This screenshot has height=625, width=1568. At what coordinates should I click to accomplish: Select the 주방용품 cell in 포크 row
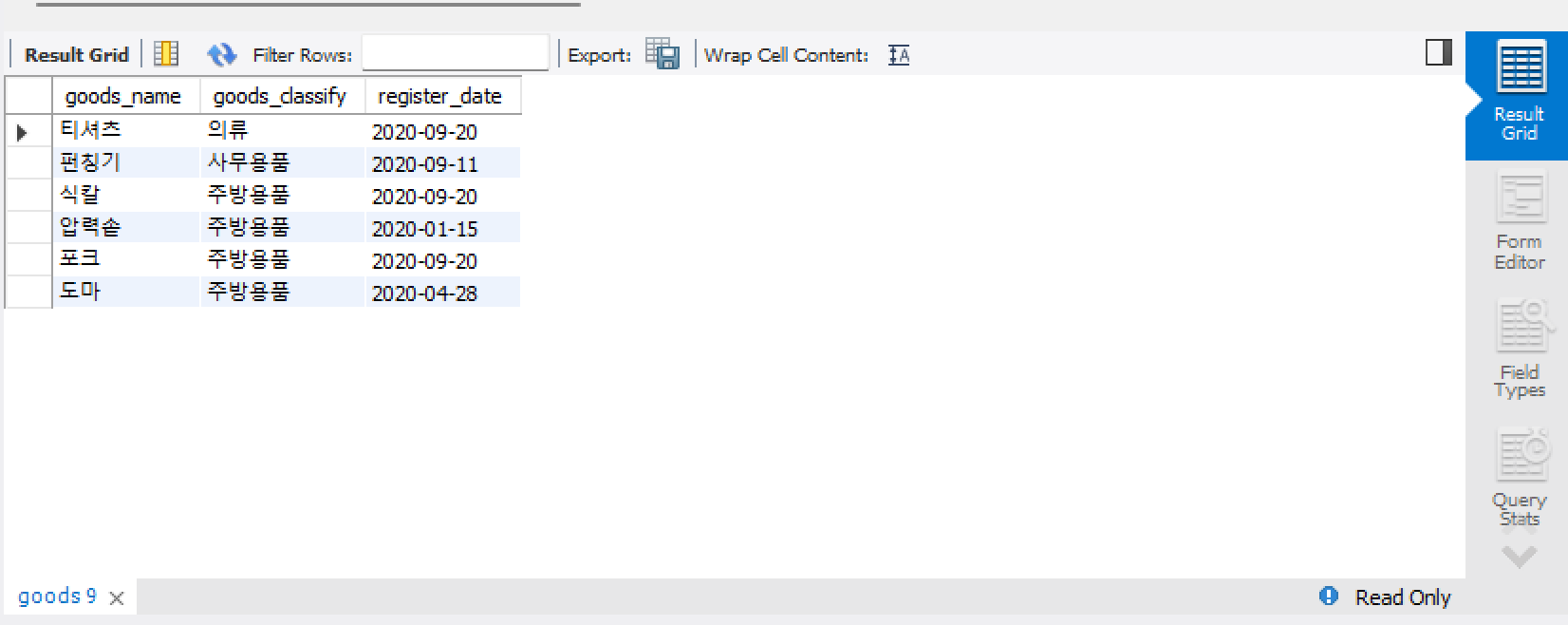click(x=282, y=260)
